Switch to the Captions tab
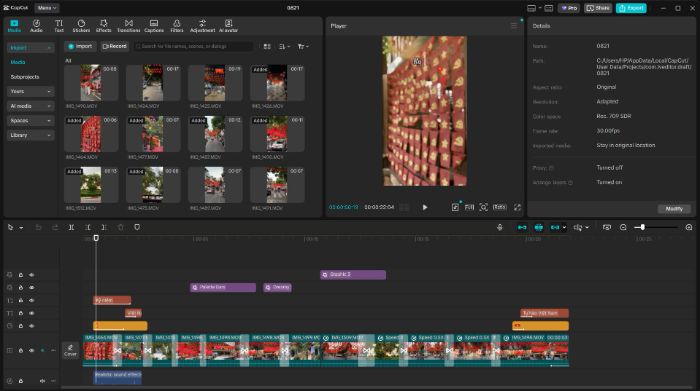Viewport: 700px width, 391px height. click(x=154, y=26)
